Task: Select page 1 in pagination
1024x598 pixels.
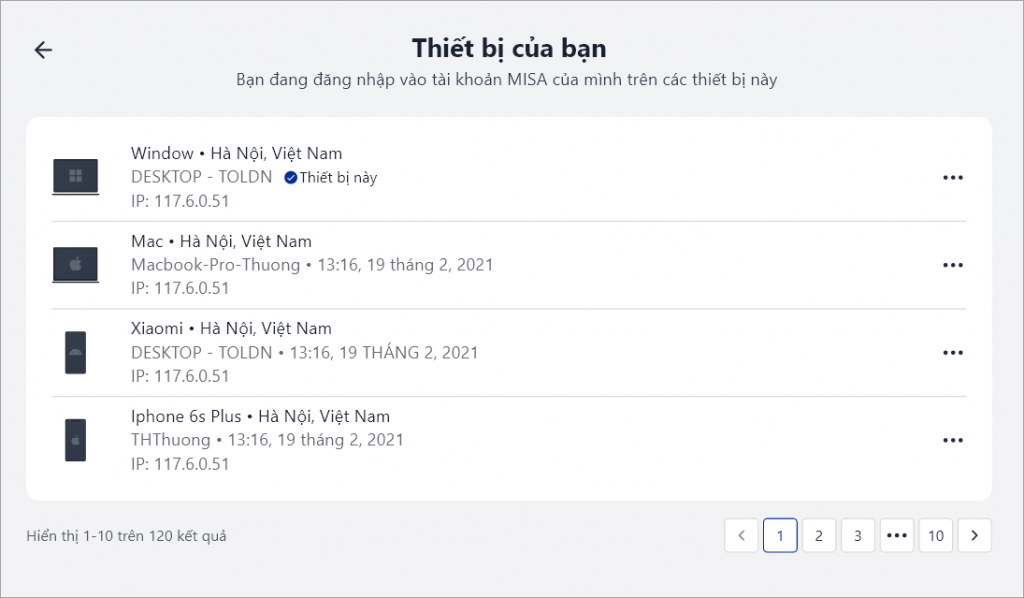Action: click(x=780, y=535)
